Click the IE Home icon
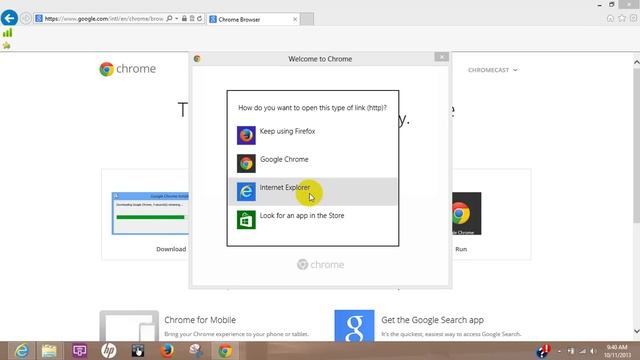Screen dimensions: 640x360 [610, 18]
